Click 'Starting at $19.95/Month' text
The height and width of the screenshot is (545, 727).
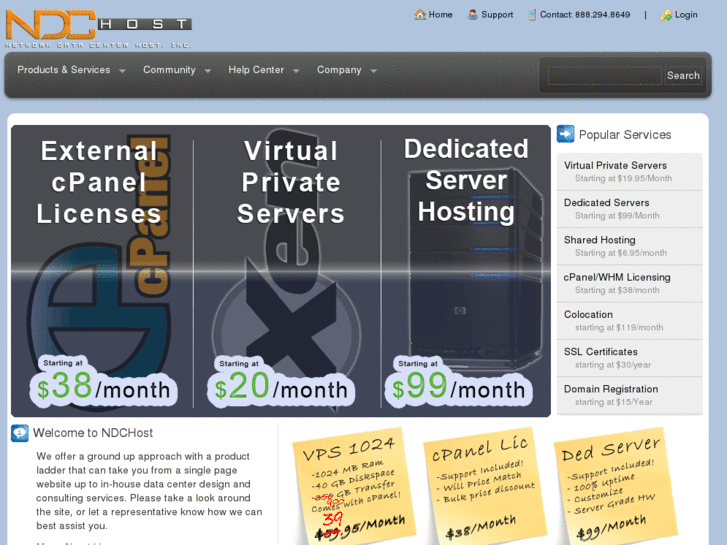[x=623, y=179]
